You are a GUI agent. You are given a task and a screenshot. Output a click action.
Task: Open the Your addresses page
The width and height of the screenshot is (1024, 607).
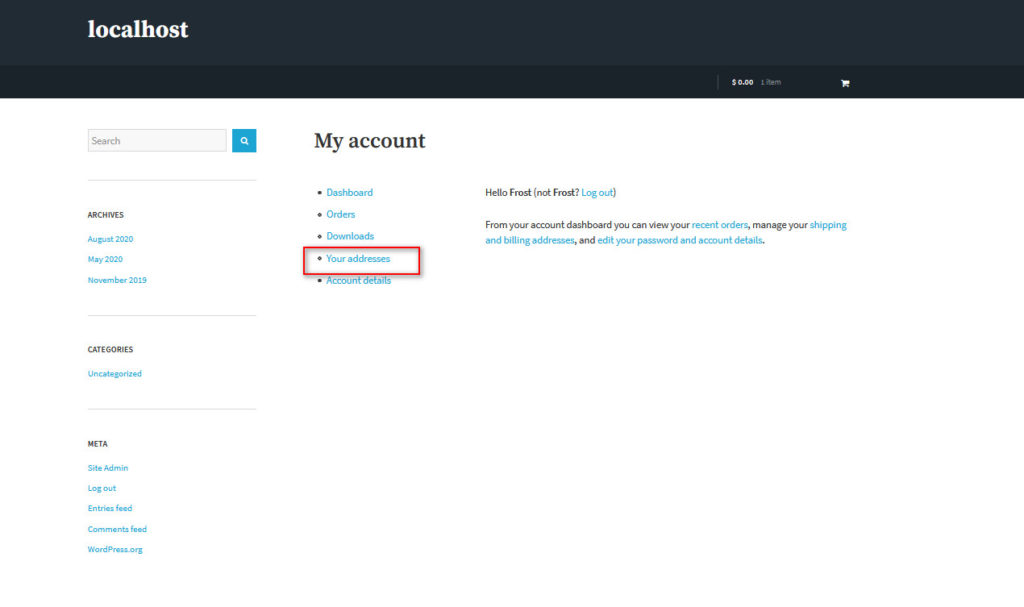(358, 258)
